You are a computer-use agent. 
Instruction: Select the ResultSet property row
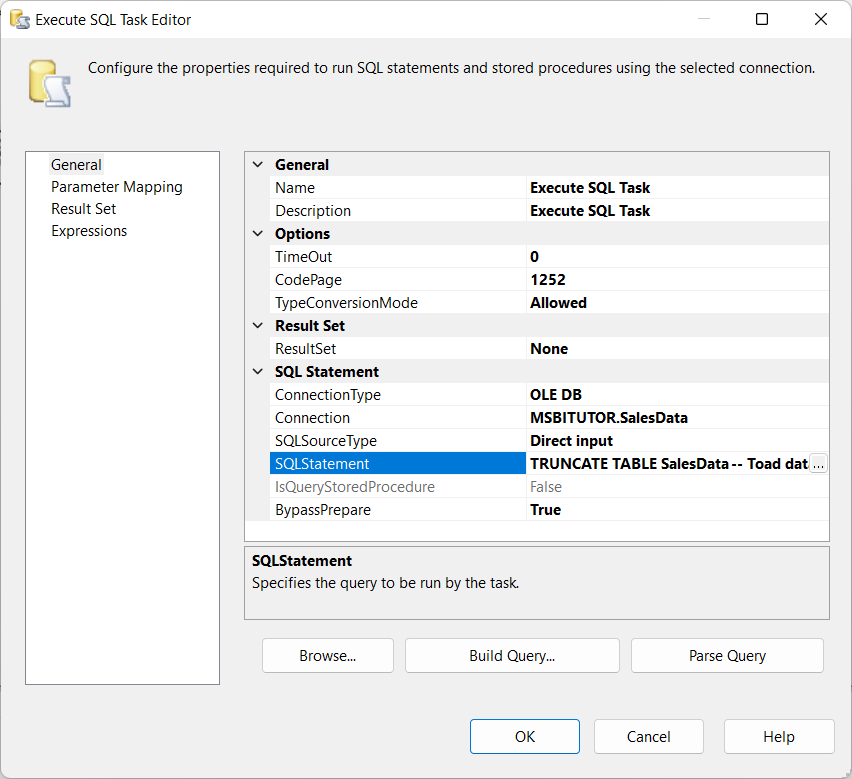[x=549, y=349]
